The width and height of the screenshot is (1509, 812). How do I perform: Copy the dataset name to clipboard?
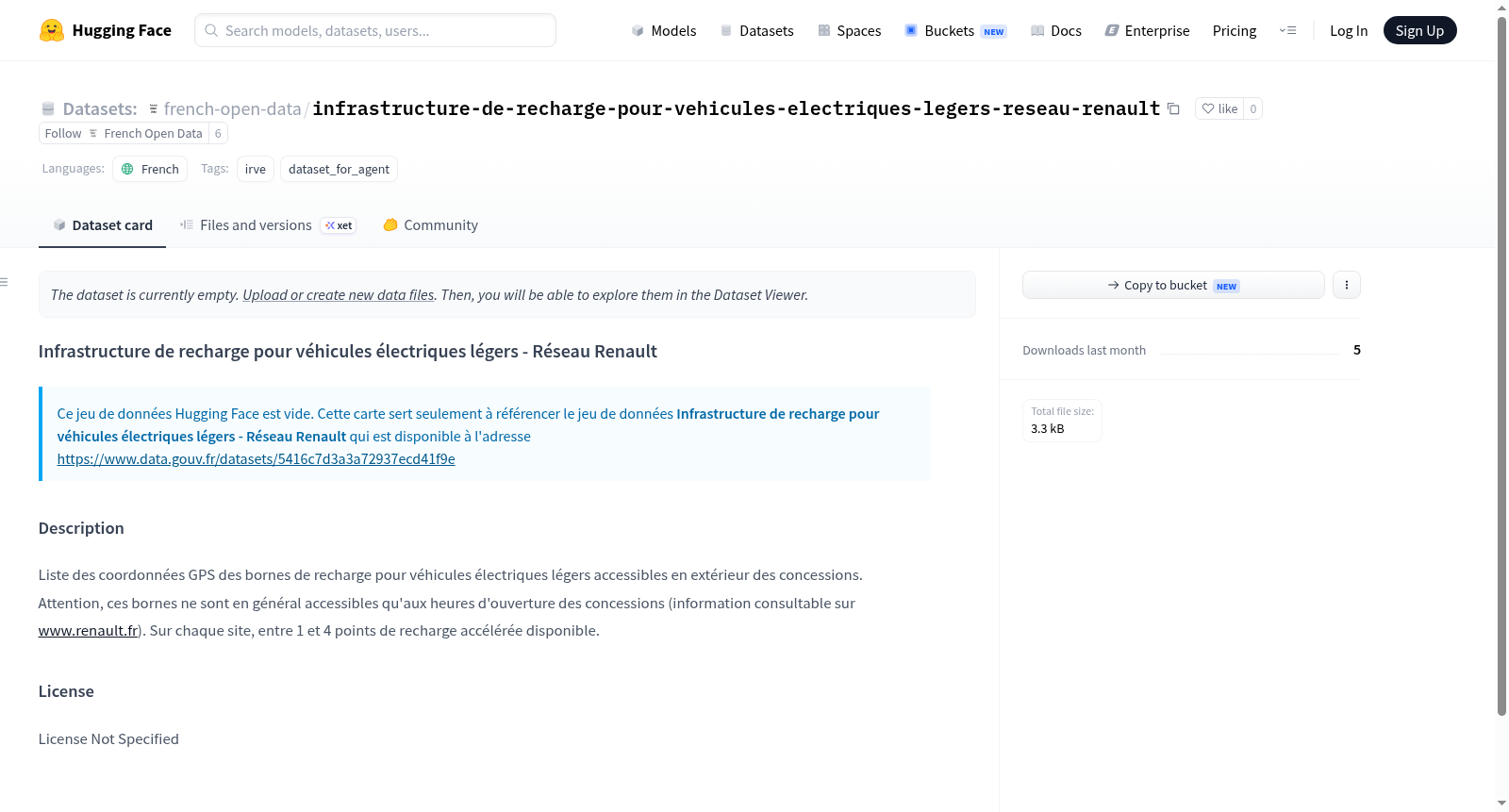[x=1173, y=108]
